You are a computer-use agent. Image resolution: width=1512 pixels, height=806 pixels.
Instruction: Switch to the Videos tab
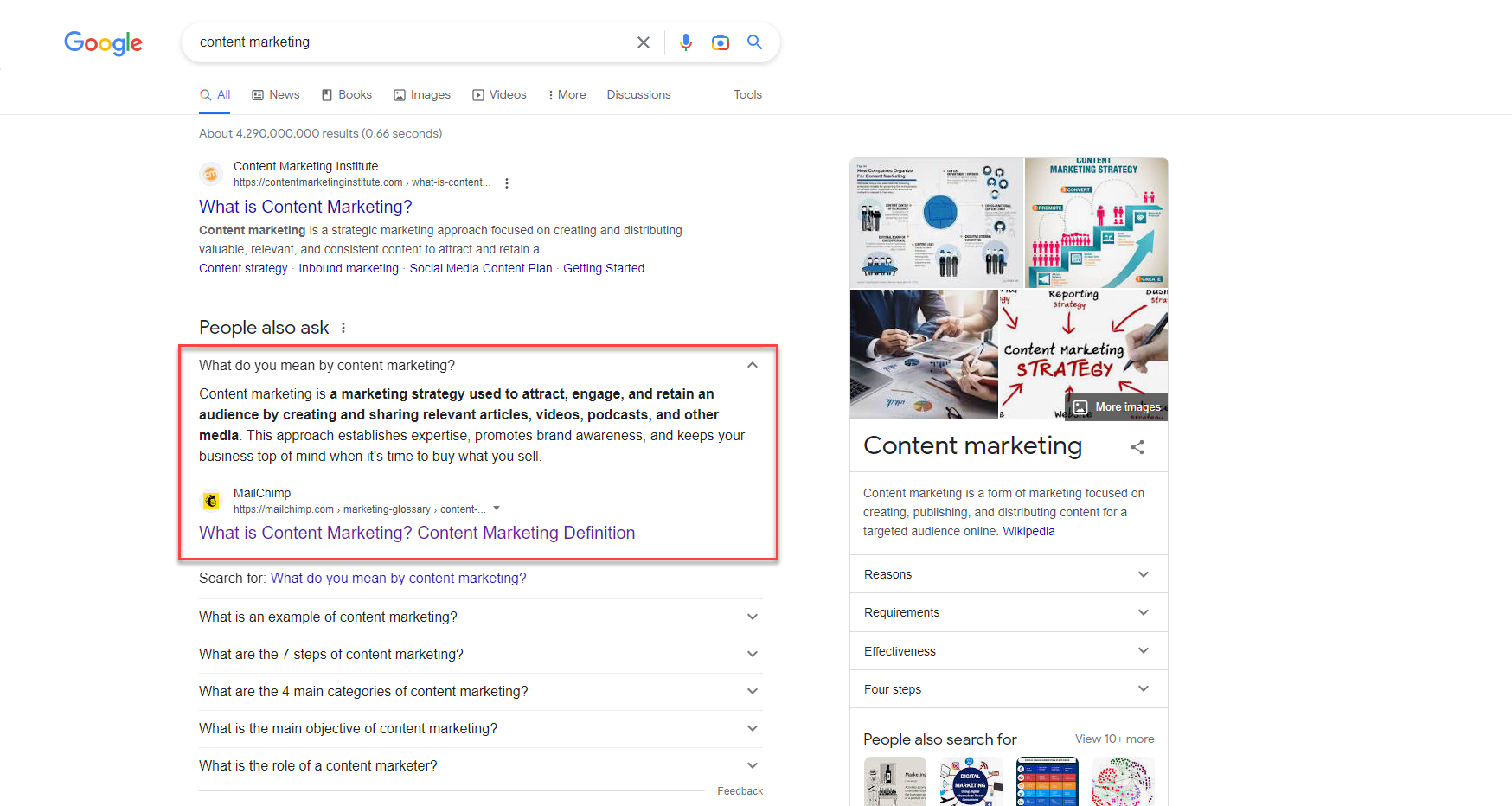[499, 95]
